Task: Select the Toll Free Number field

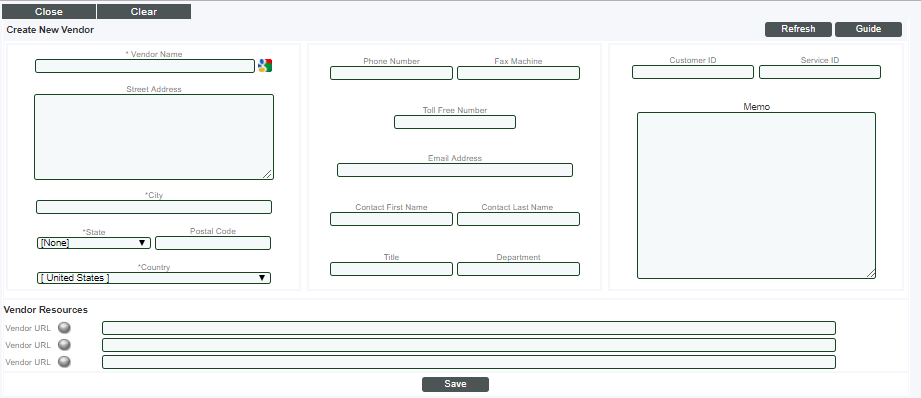Action: pos(455,122)
